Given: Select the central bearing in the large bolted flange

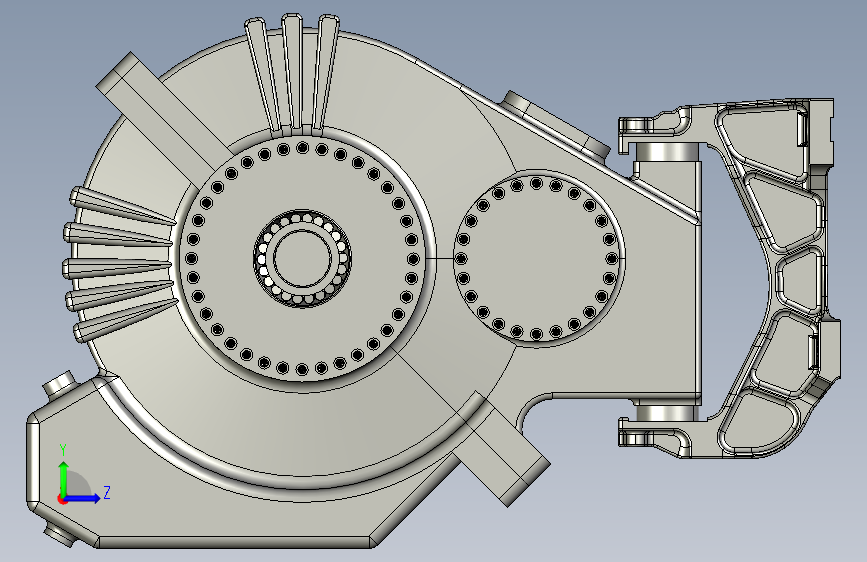Looking at the screenshot, I should coord(302,258).
